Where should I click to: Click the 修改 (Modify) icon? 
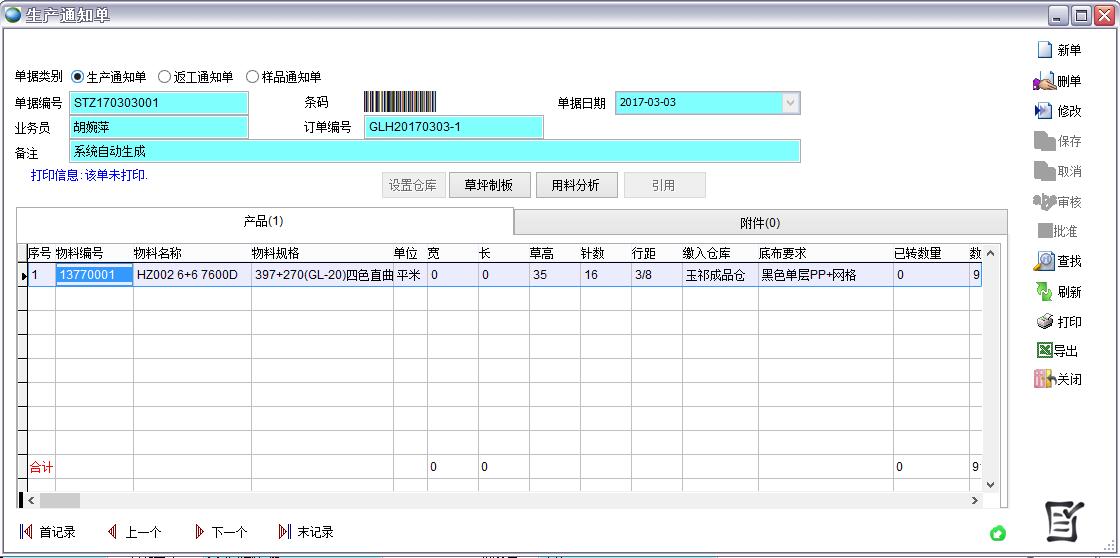[x=1045, y=111]
